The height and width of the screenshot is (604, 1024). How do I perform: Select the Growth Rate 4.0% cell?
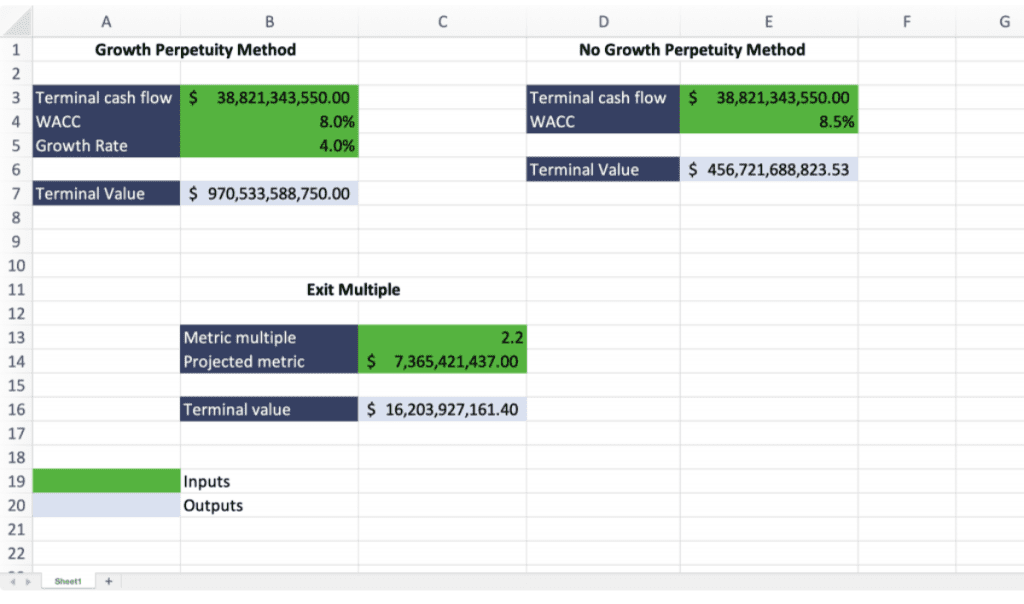click(268, 145)
